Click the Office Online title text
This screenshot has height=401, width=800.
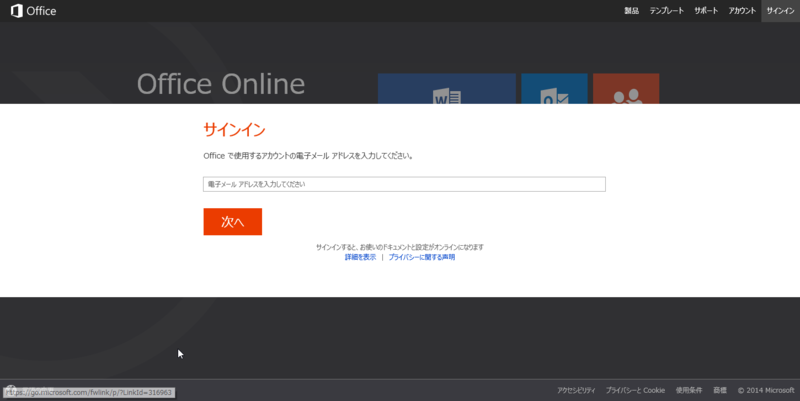point(221,84)
